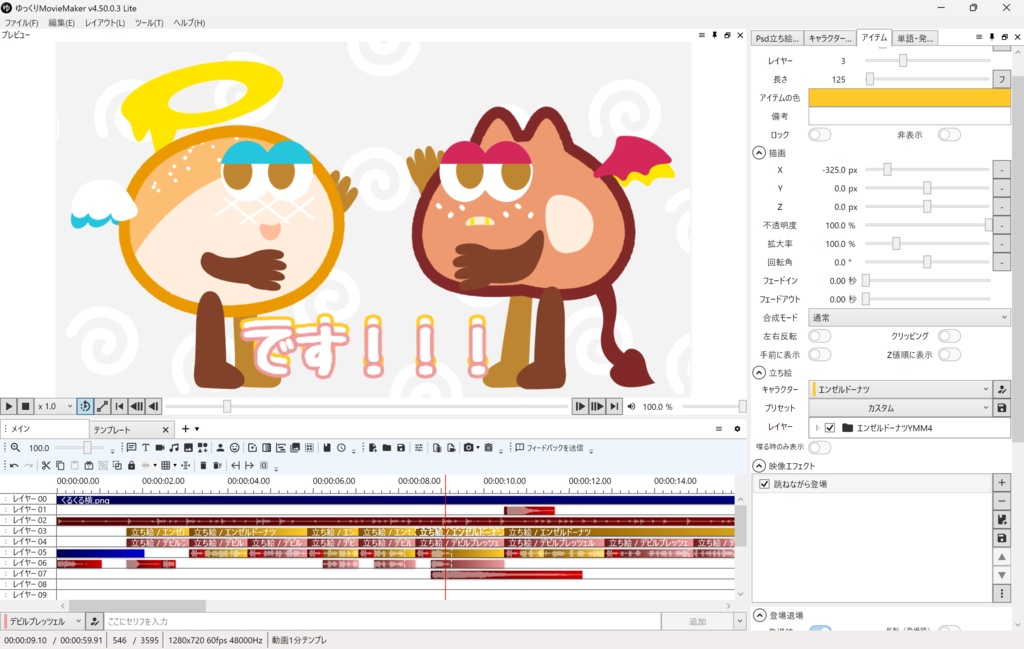Open timeline settings gear icon
Image resolution: width=1024 pixels, height=649 pixels.
pyautogui.click(x=737, y=429)
